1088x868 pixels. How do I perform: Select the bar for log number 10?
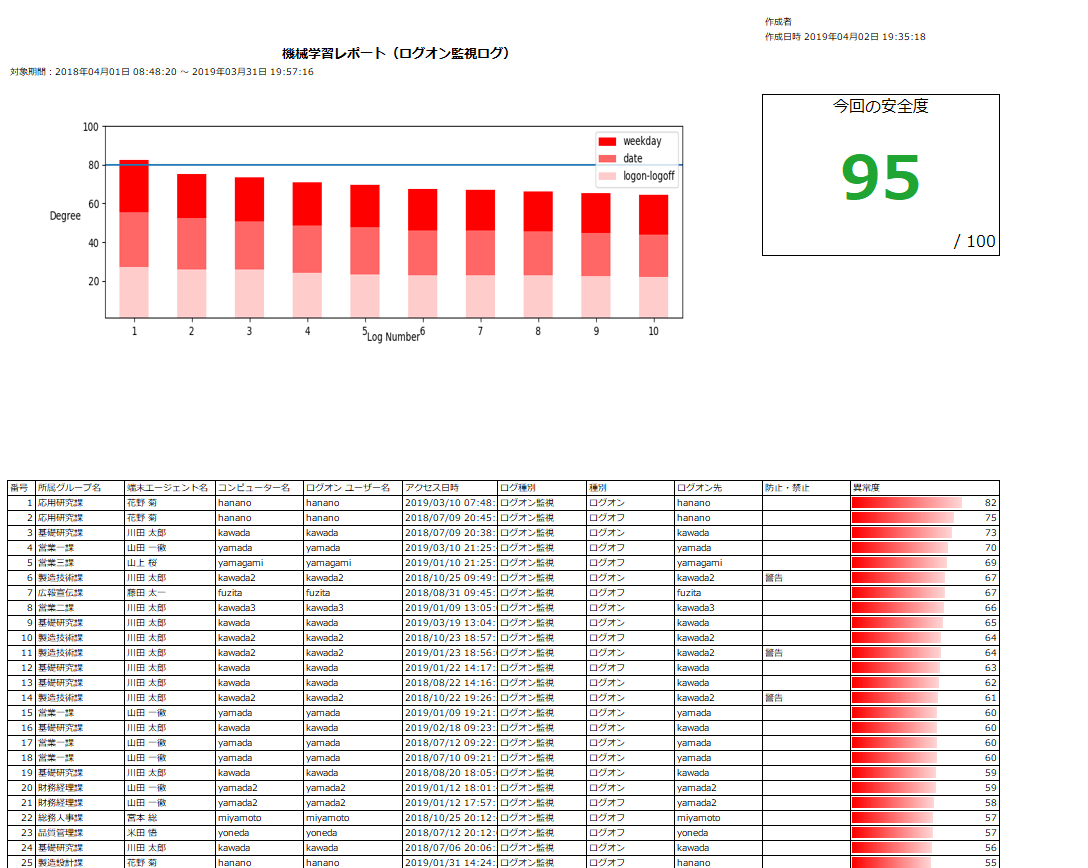653,256
